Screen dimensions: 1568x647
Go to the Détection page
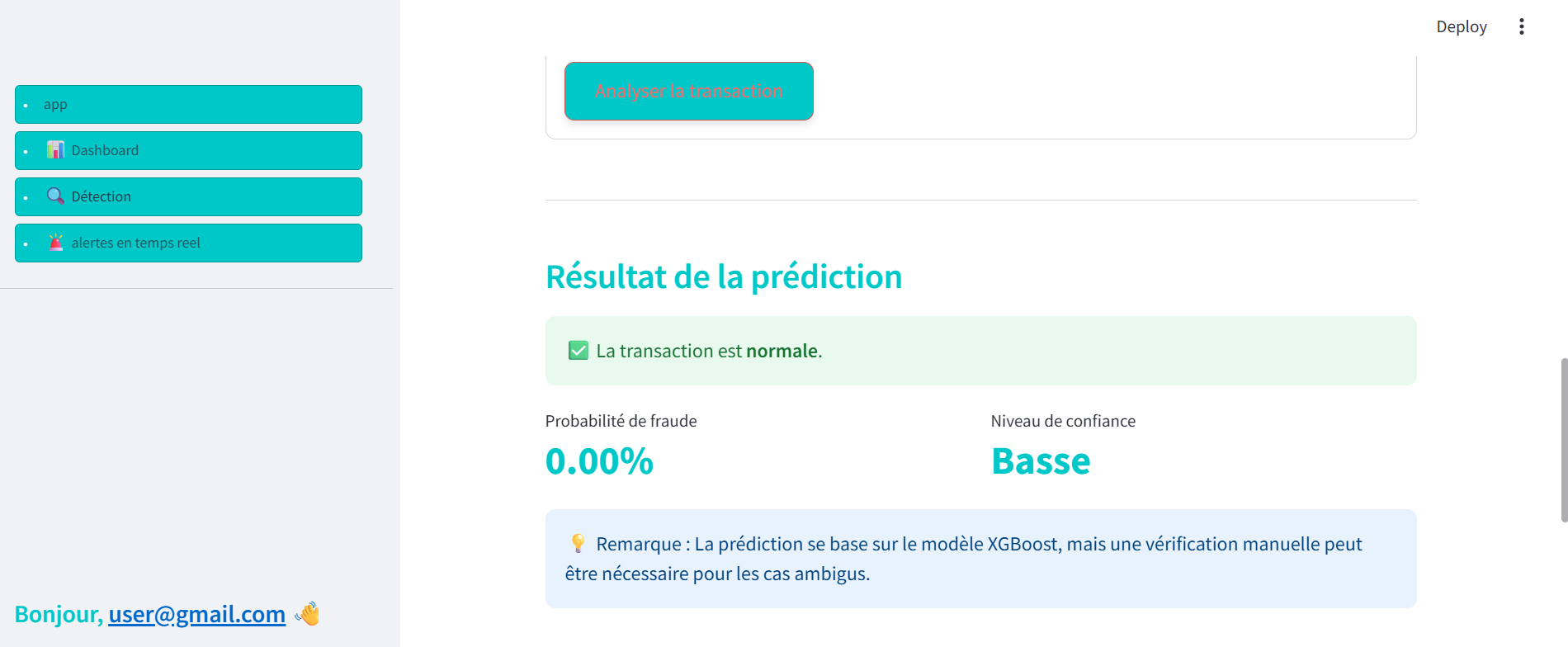(x=188, y=197)
